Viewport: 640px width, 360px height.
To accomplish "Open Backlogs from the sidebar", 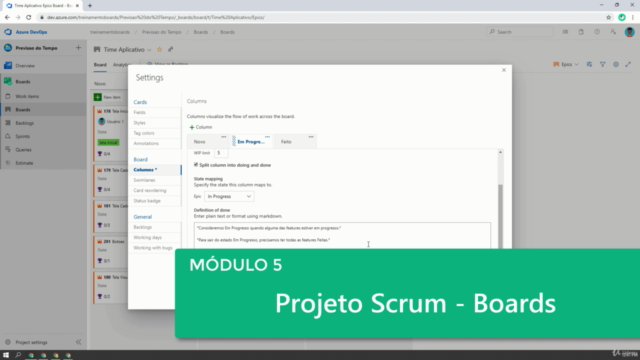I will [x=24, y=123].
